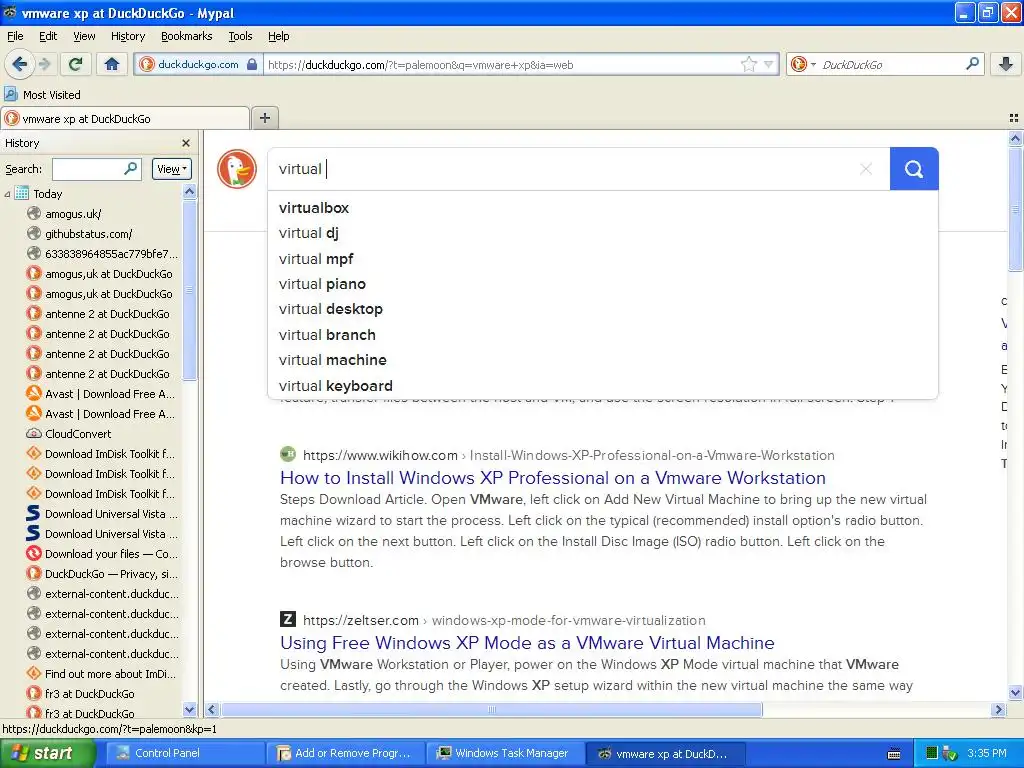Choose the 'virtual branch' suggestion
Image resolution: width=1024 pixels, height=768 pixels.
[x=603, y=334]
